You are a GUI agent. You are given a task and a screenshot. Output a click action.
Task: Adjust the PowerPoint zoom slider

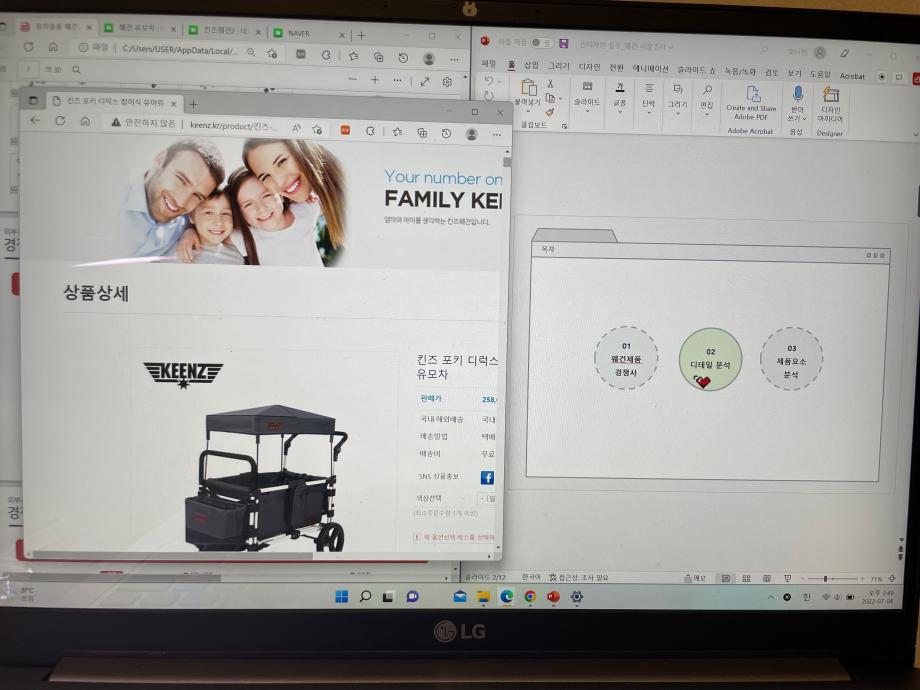click(826, 578)
